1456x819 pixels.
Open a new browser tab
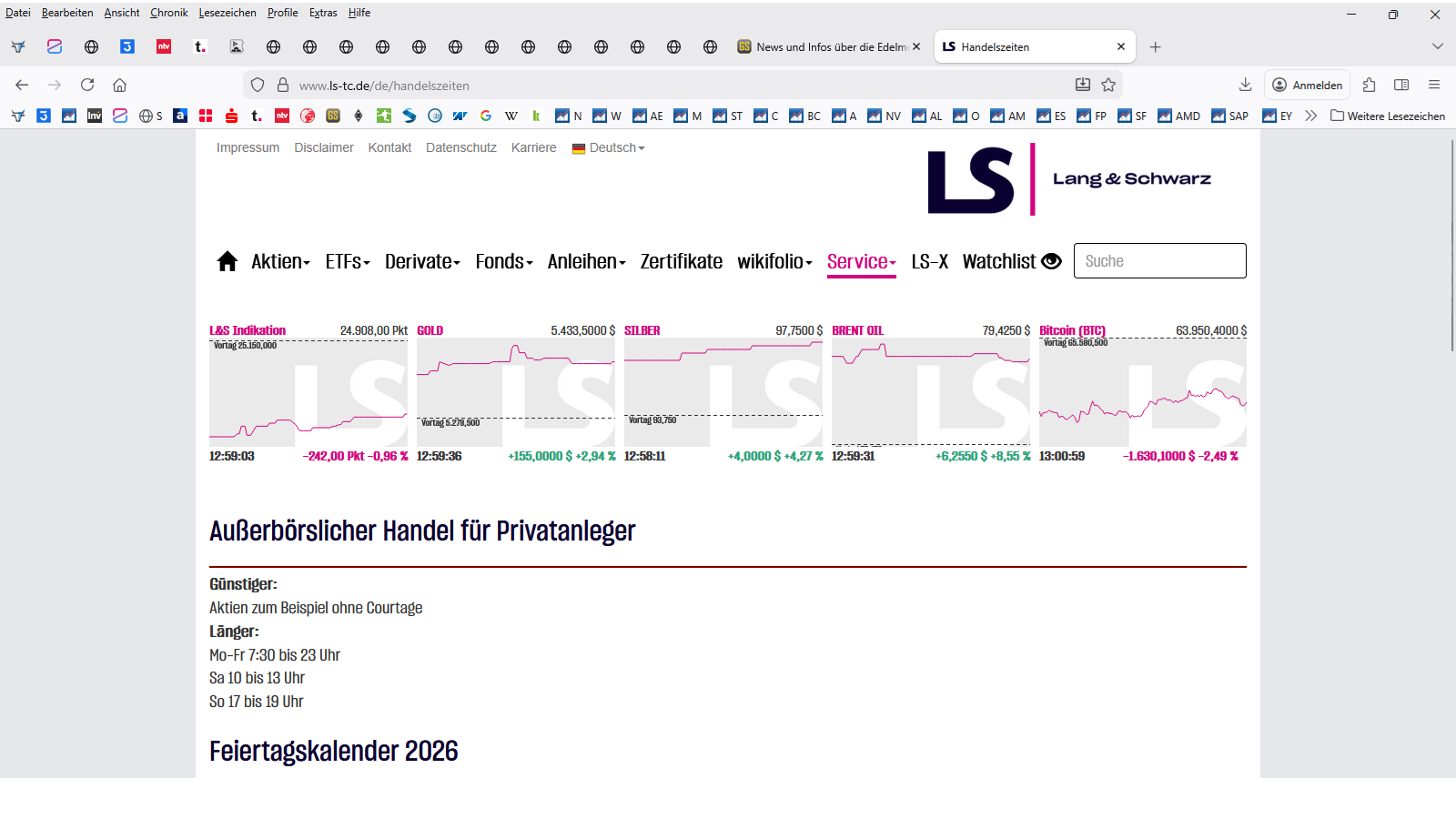(1155, 47)
